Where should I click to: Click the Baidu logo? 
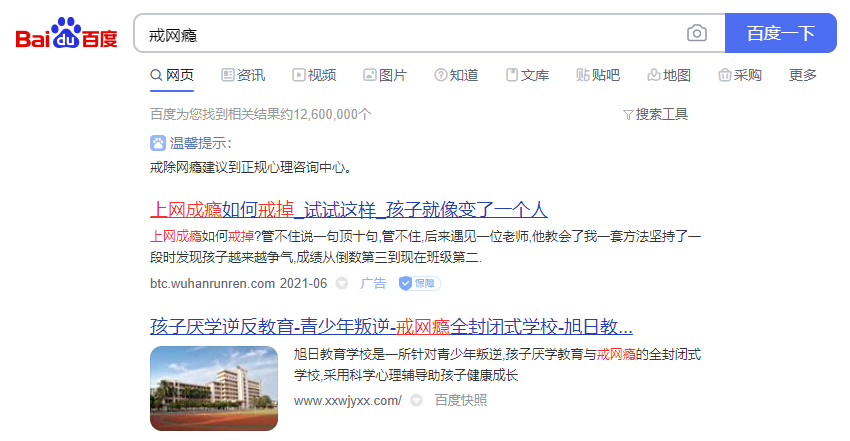pyautogui.click(x=66, y=34)
